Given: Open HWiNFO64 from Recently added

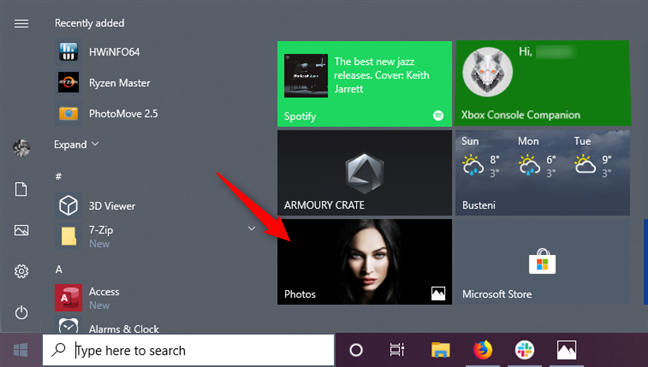Looking at the screenshot, I should point(99,52).
